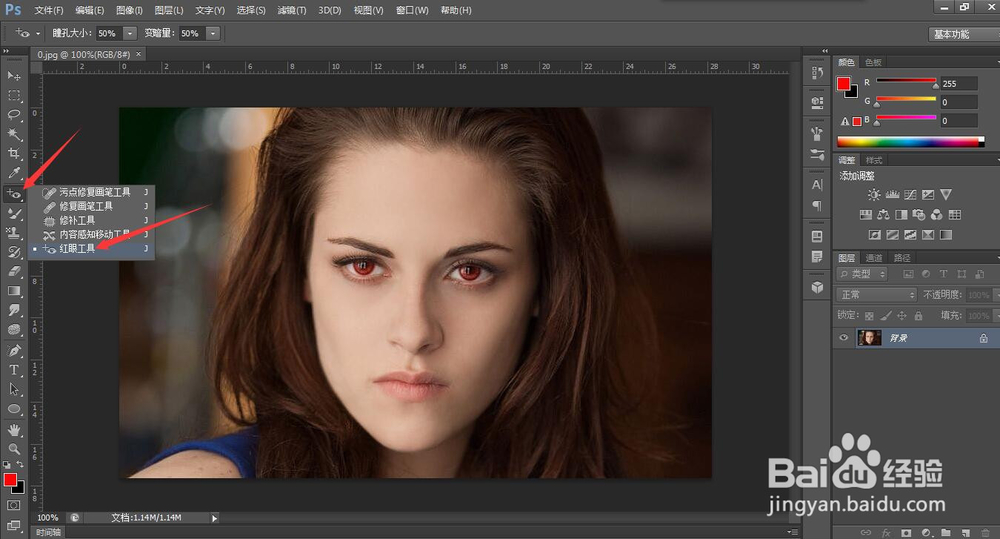
Task: Select the Magic Wand tool
Action: tap(13, 135)
